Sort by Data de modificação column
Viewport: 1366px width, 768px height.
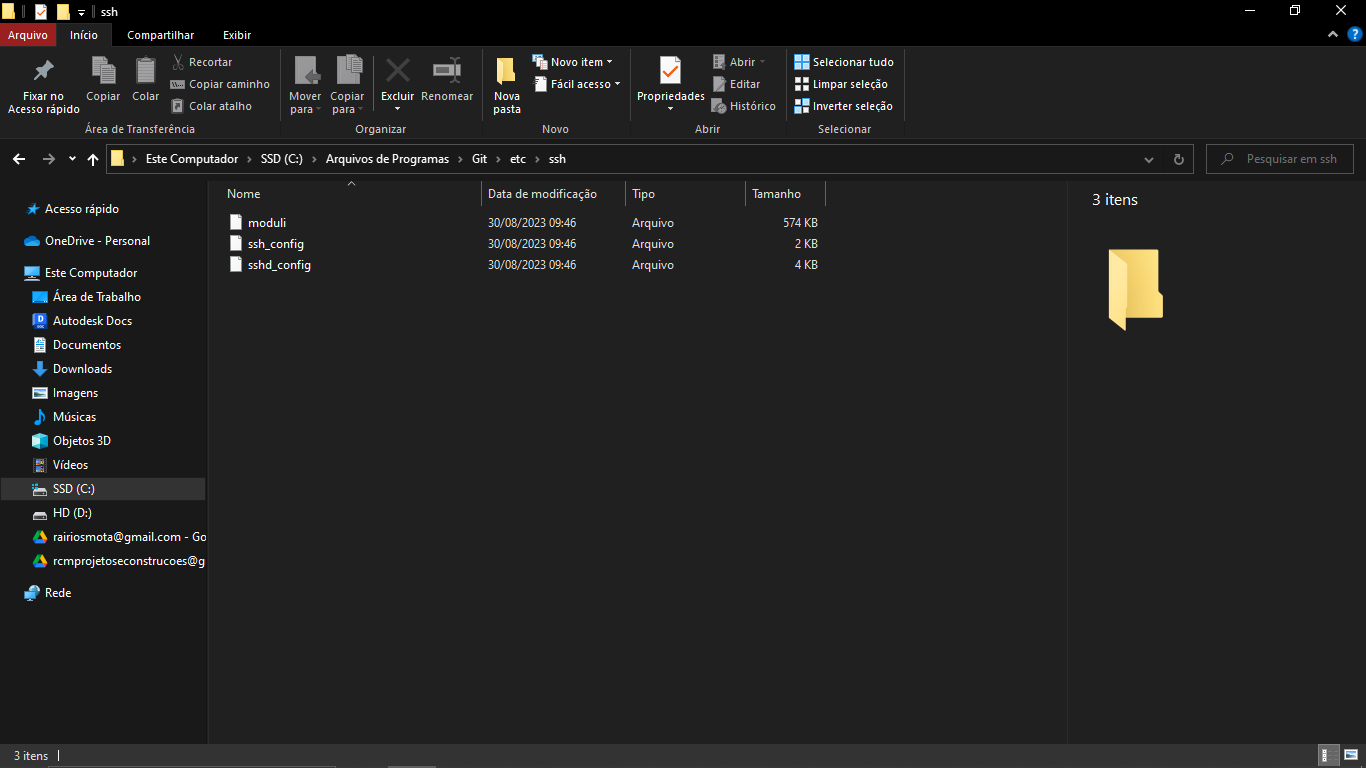(x=553, y=194)
